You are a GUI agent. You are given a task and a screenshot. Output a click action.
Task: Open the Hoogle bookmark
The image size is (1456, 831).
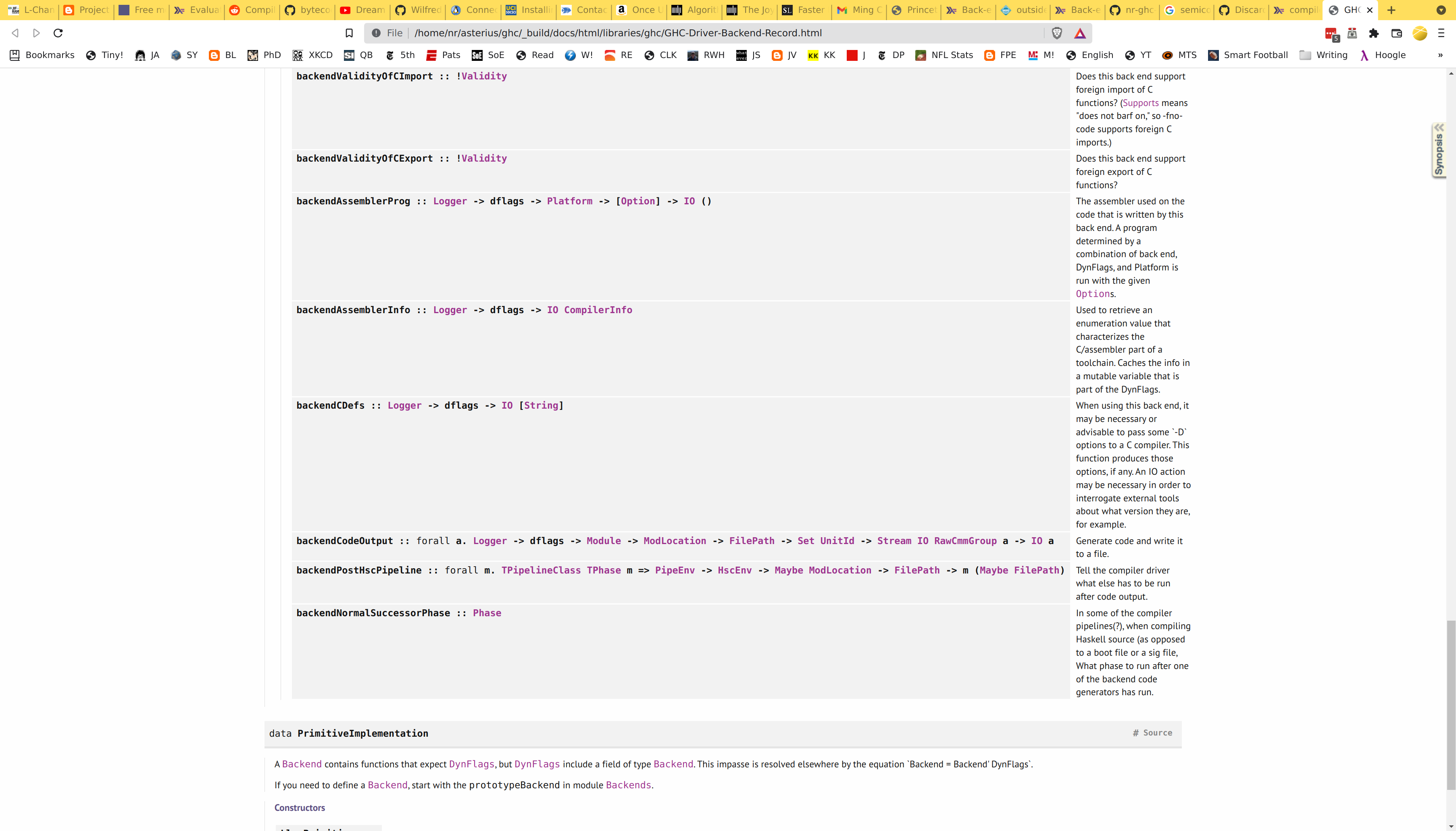[x=1383, y=55]
